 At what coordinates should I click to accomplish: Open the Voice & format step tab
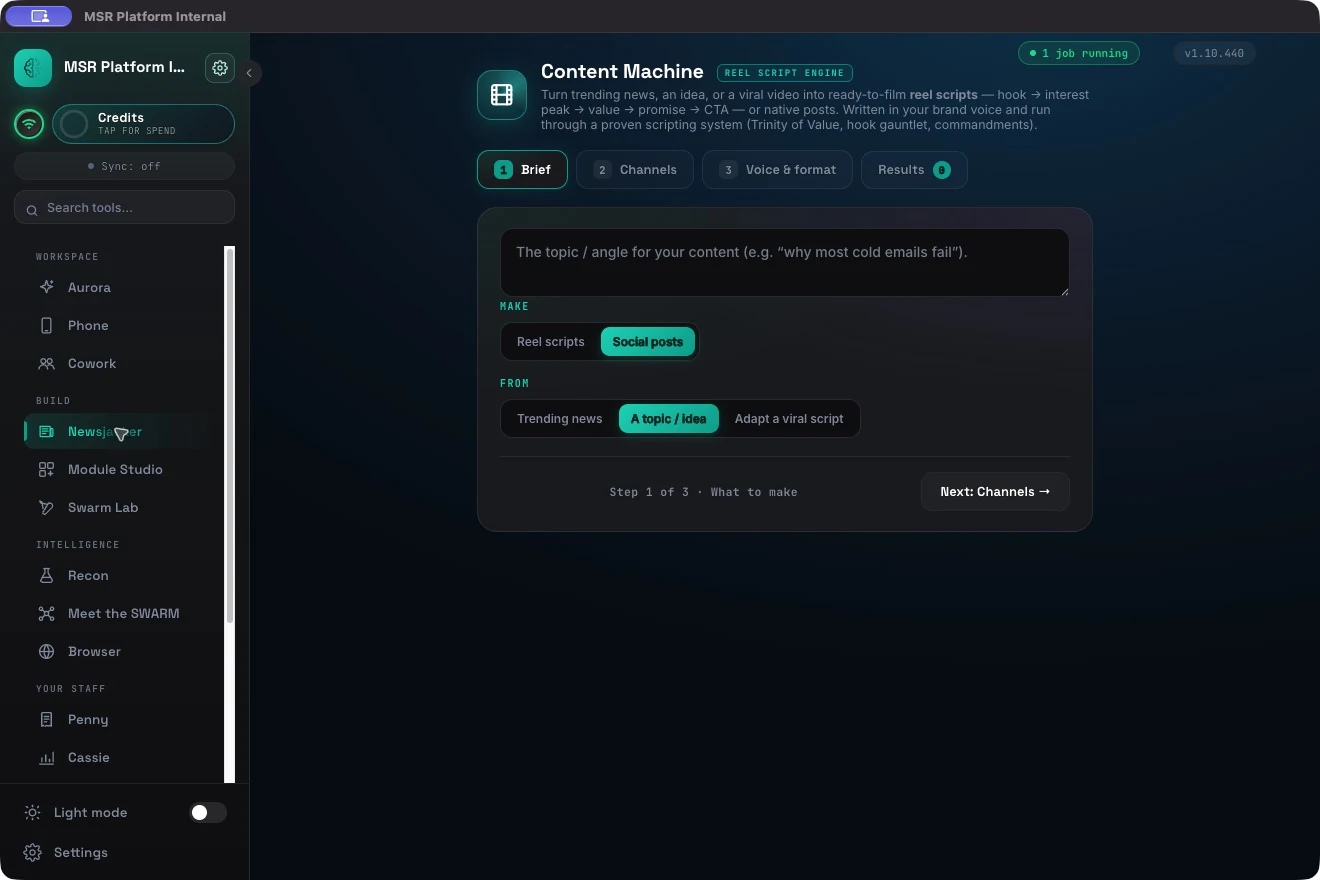pos(777,170)
